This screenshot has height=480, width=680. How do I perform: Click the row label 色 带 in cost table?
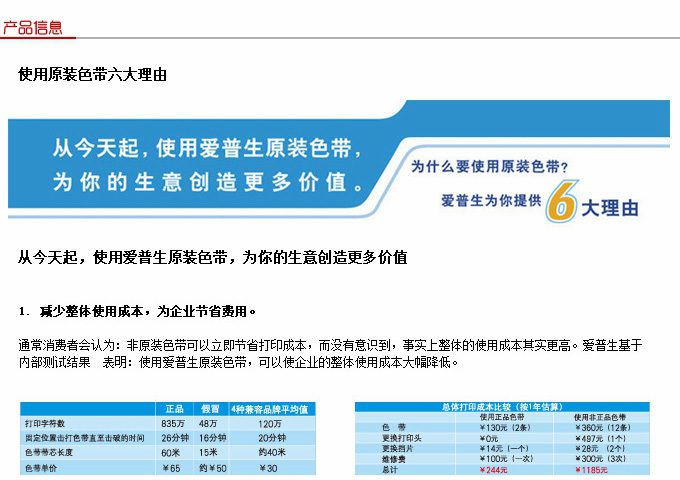(394, 427)
